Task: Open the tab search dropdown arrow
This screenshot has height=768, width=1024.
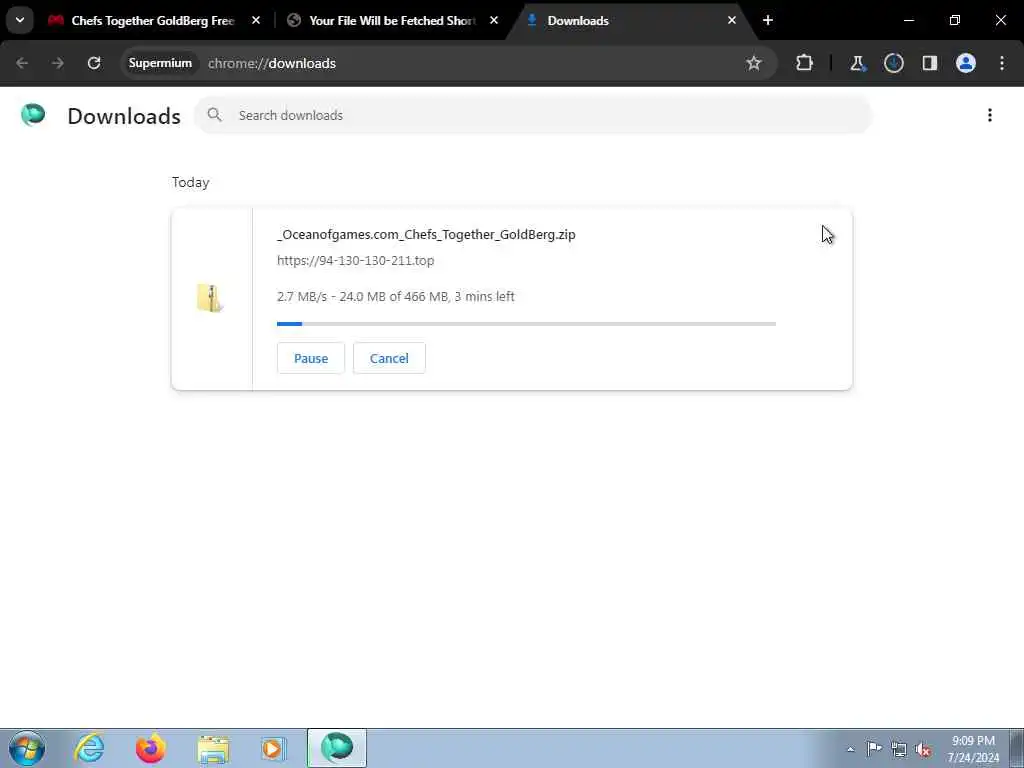Action: pyautogui.click(x=20, y=20)
